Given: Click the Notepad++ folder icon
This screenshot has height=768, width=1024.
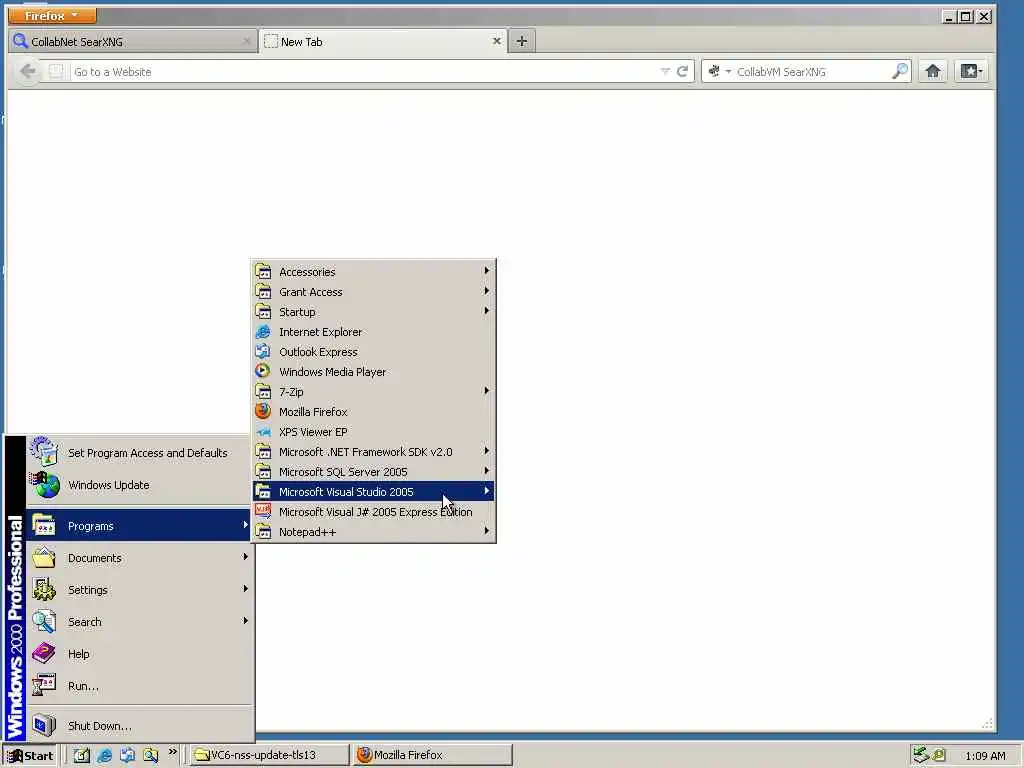Looking at the screenshot, I should point(263,532).
